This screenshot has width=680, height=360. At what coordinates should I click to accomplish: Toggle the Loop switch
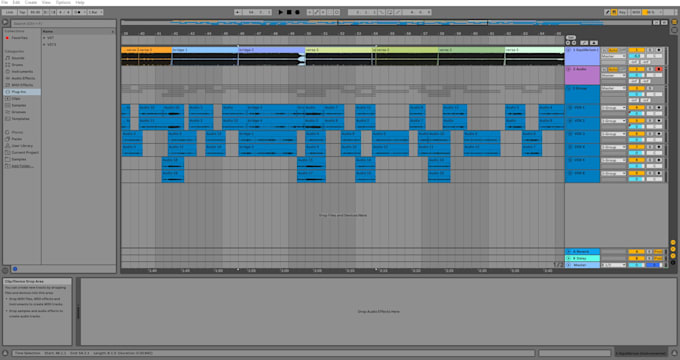click(390, 12)
